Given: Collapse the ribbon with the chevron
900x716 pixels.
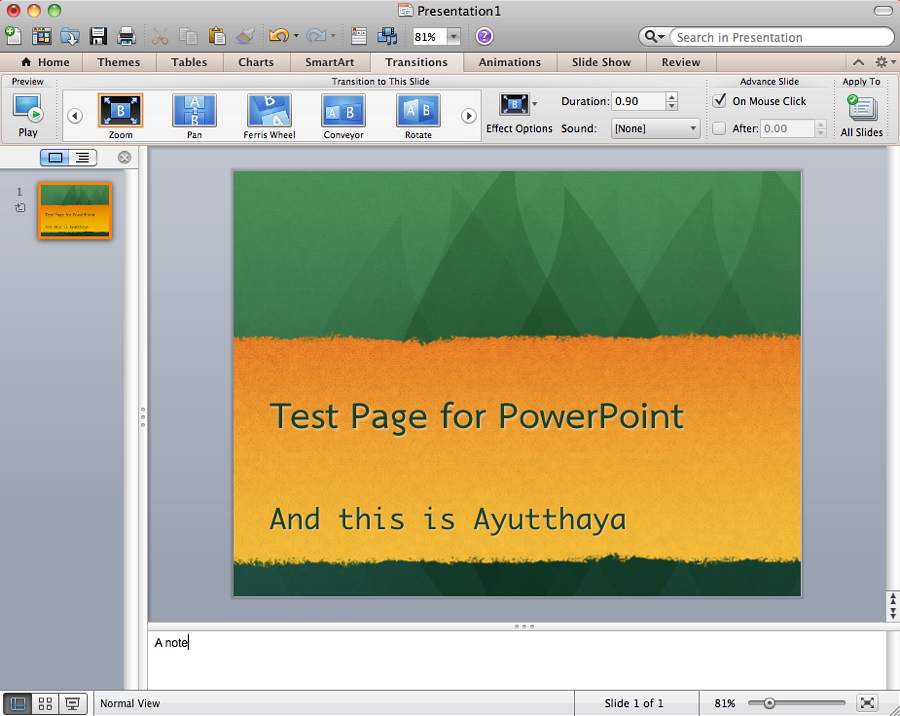Looking at the screenshot, I should 858,62.
